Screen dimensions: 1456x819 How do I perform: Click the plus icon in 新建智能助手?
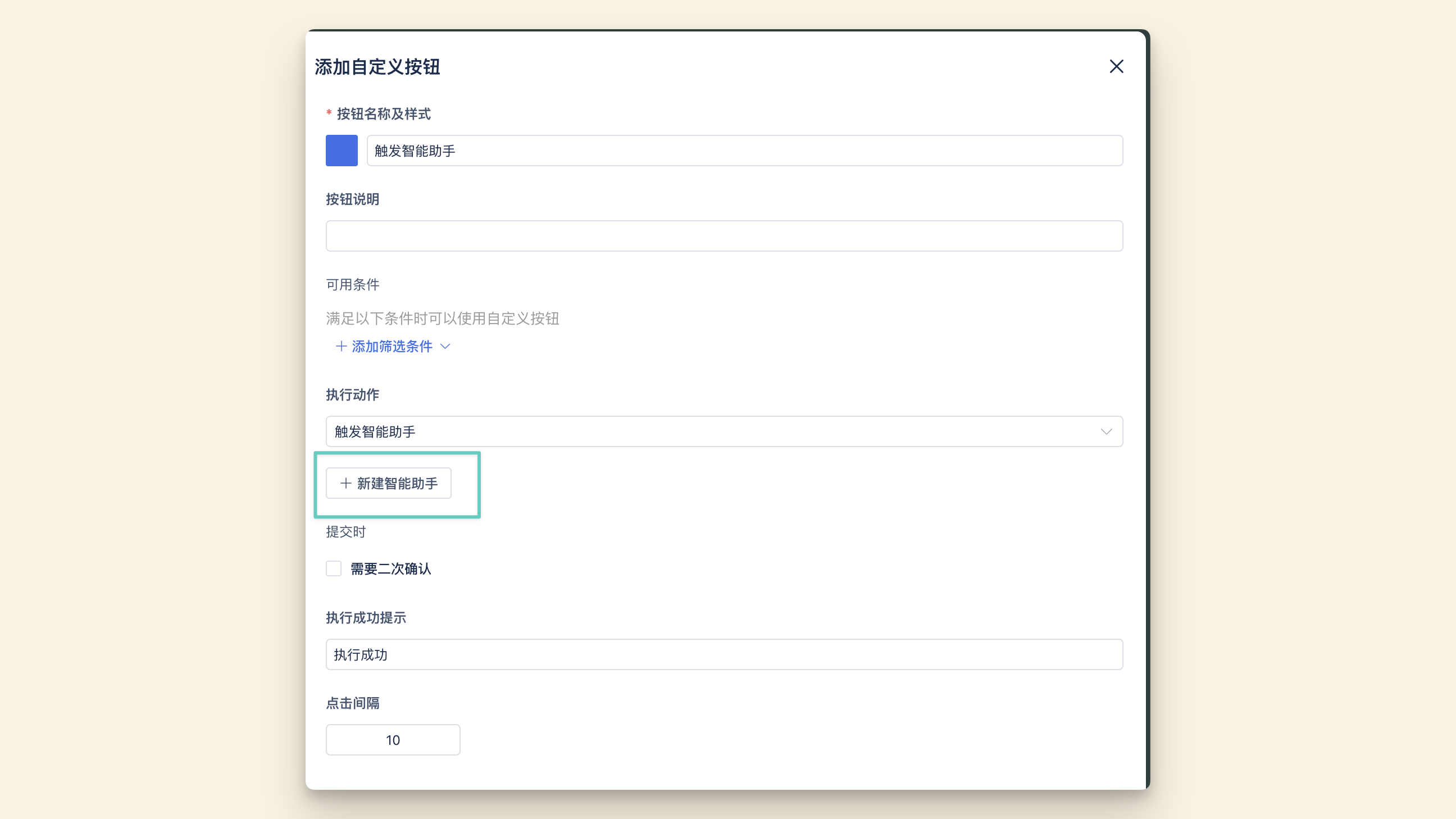(x=345, y=483)
